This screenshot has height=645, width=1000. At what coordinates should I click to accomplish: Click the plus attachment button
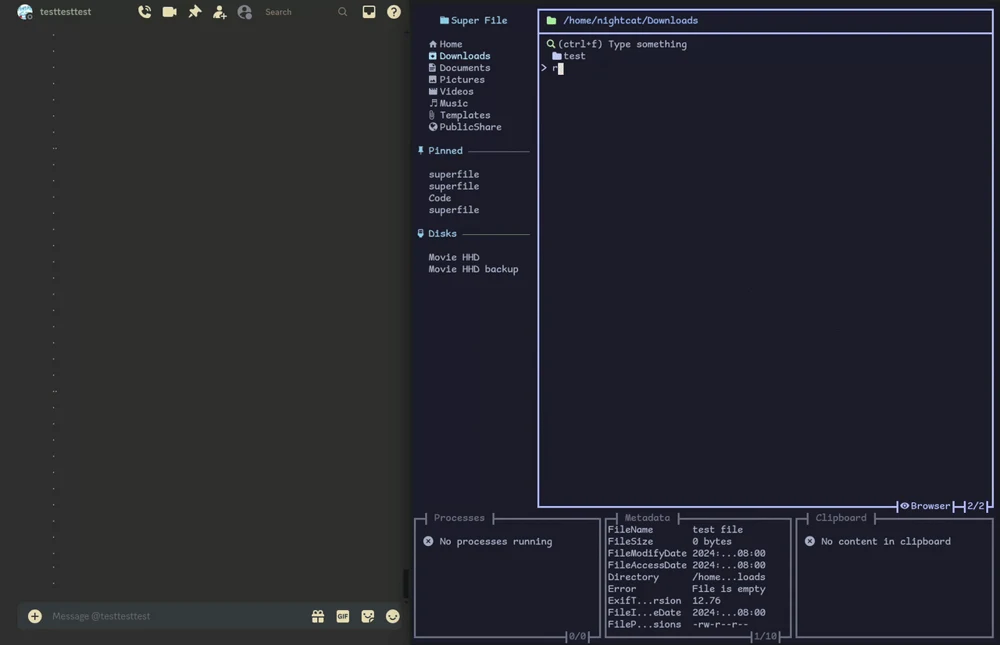click(35, 616)
